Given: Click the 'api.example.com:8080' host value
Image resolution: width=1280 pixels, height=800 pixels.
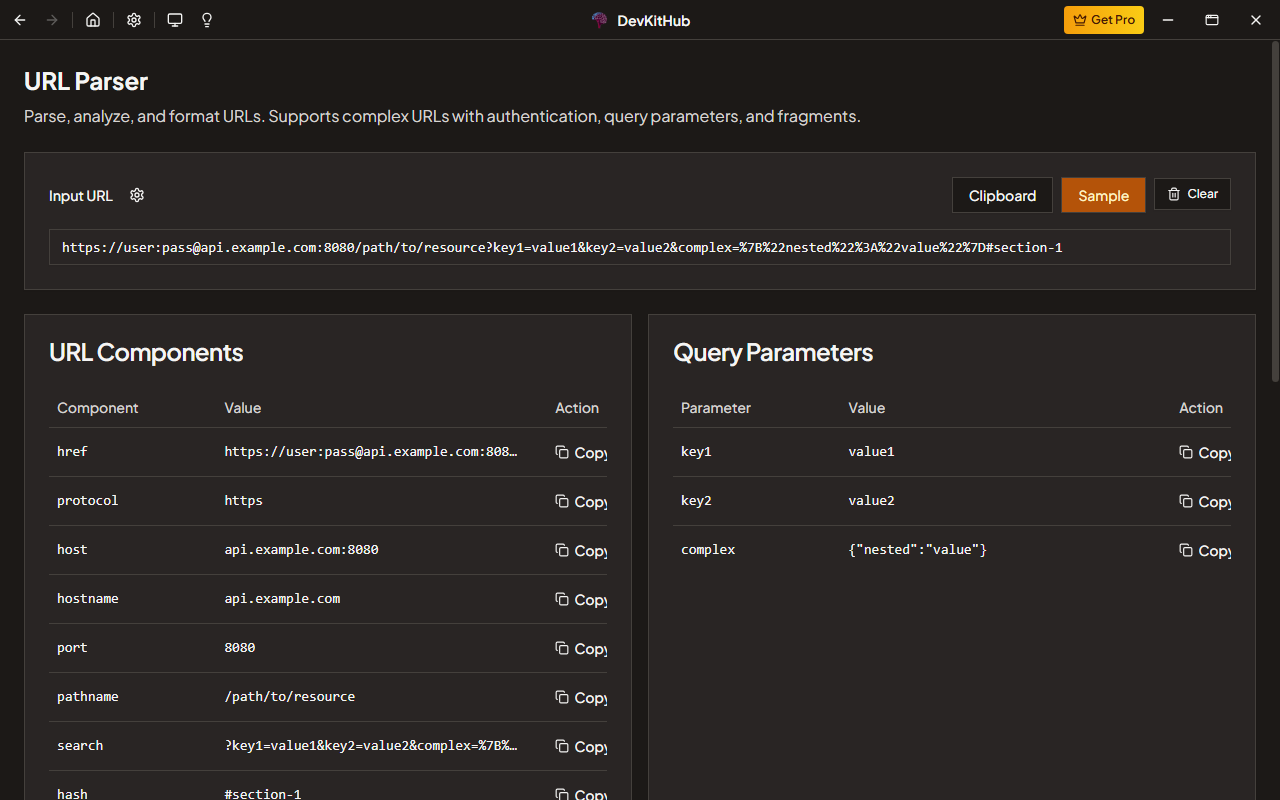Looking at the screenshot, I should pos(301,550).
